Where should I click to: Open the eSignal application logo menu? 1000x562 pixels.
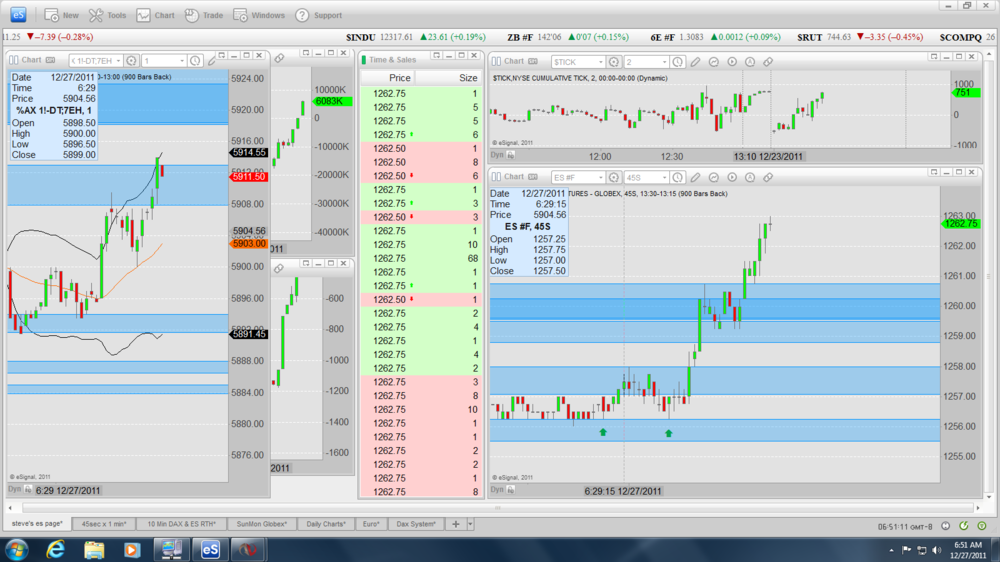[x=18, y=14]
